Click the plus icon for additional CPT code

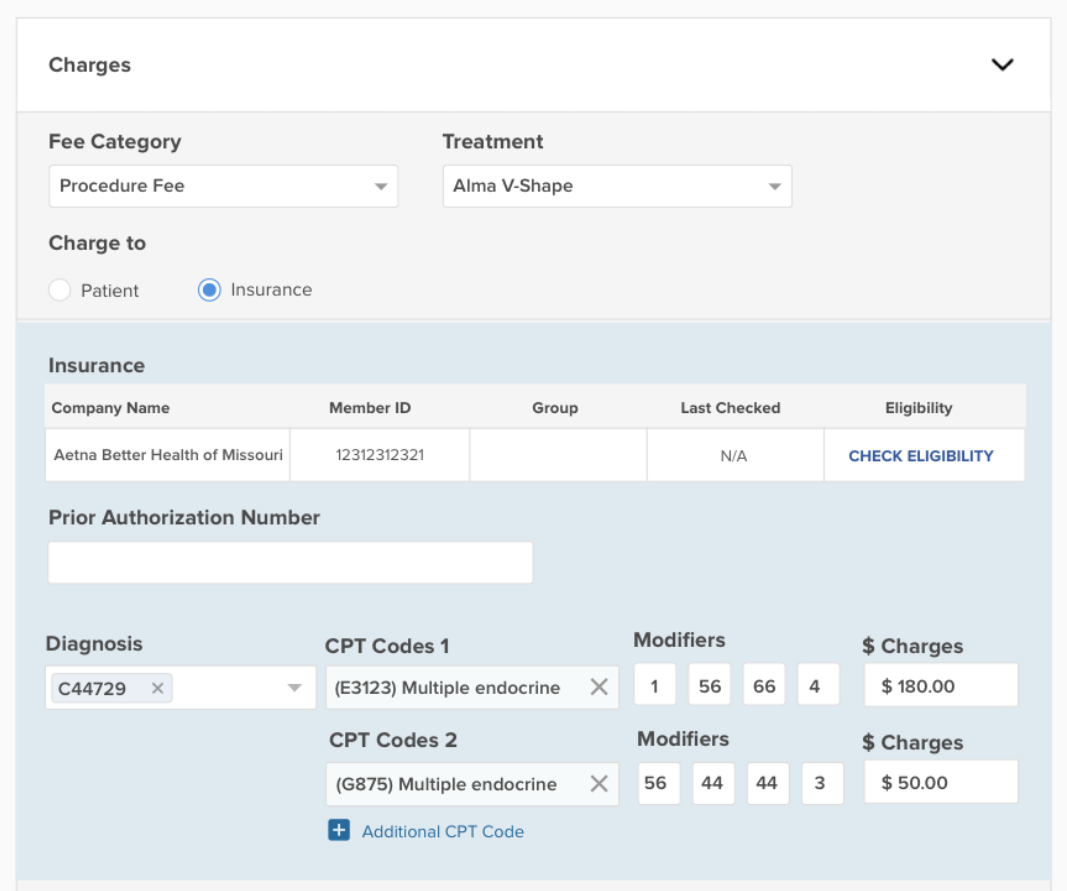point(339,830)
